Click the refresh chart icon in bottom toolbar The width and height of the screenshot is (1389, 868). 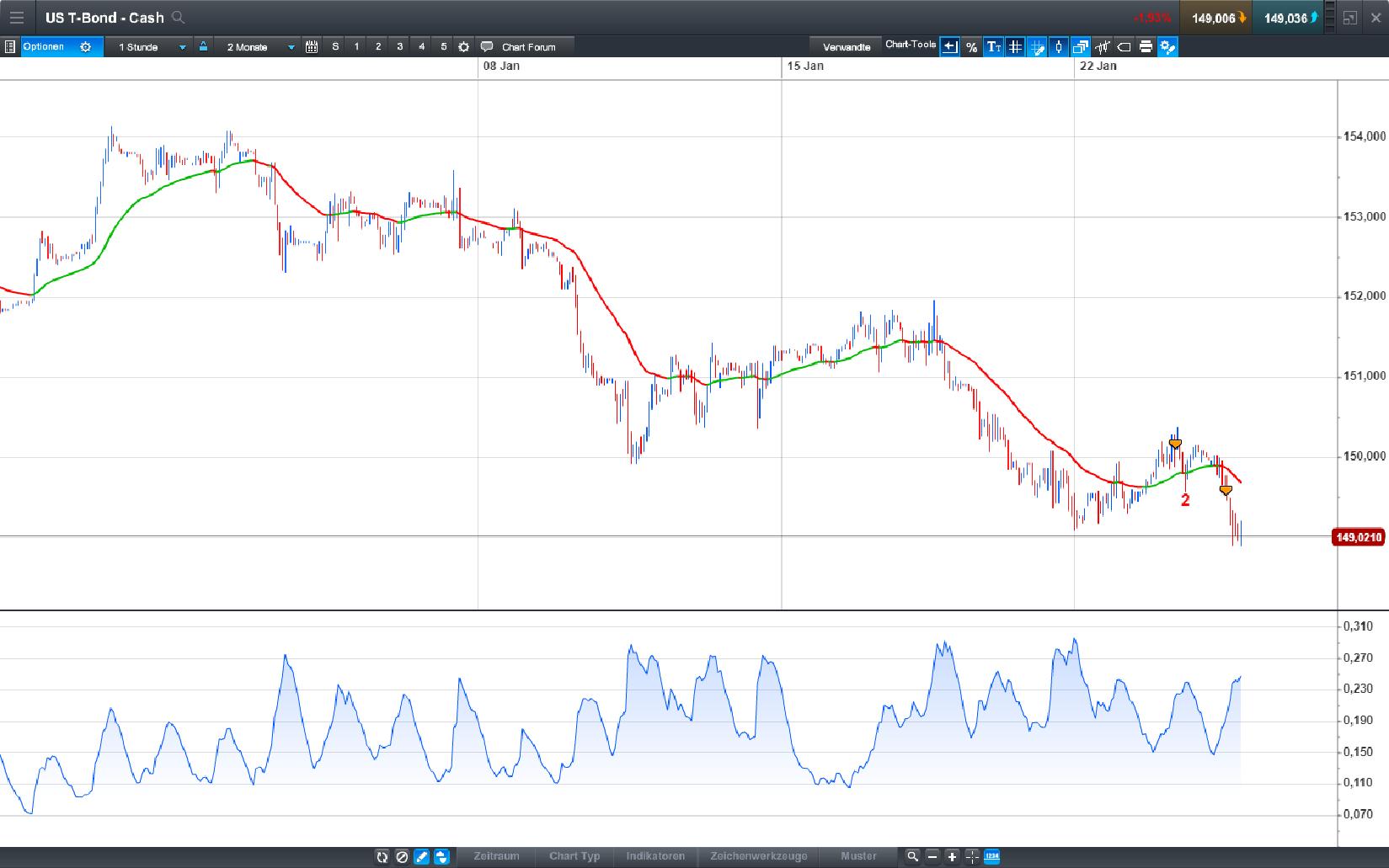coord(382,856)
